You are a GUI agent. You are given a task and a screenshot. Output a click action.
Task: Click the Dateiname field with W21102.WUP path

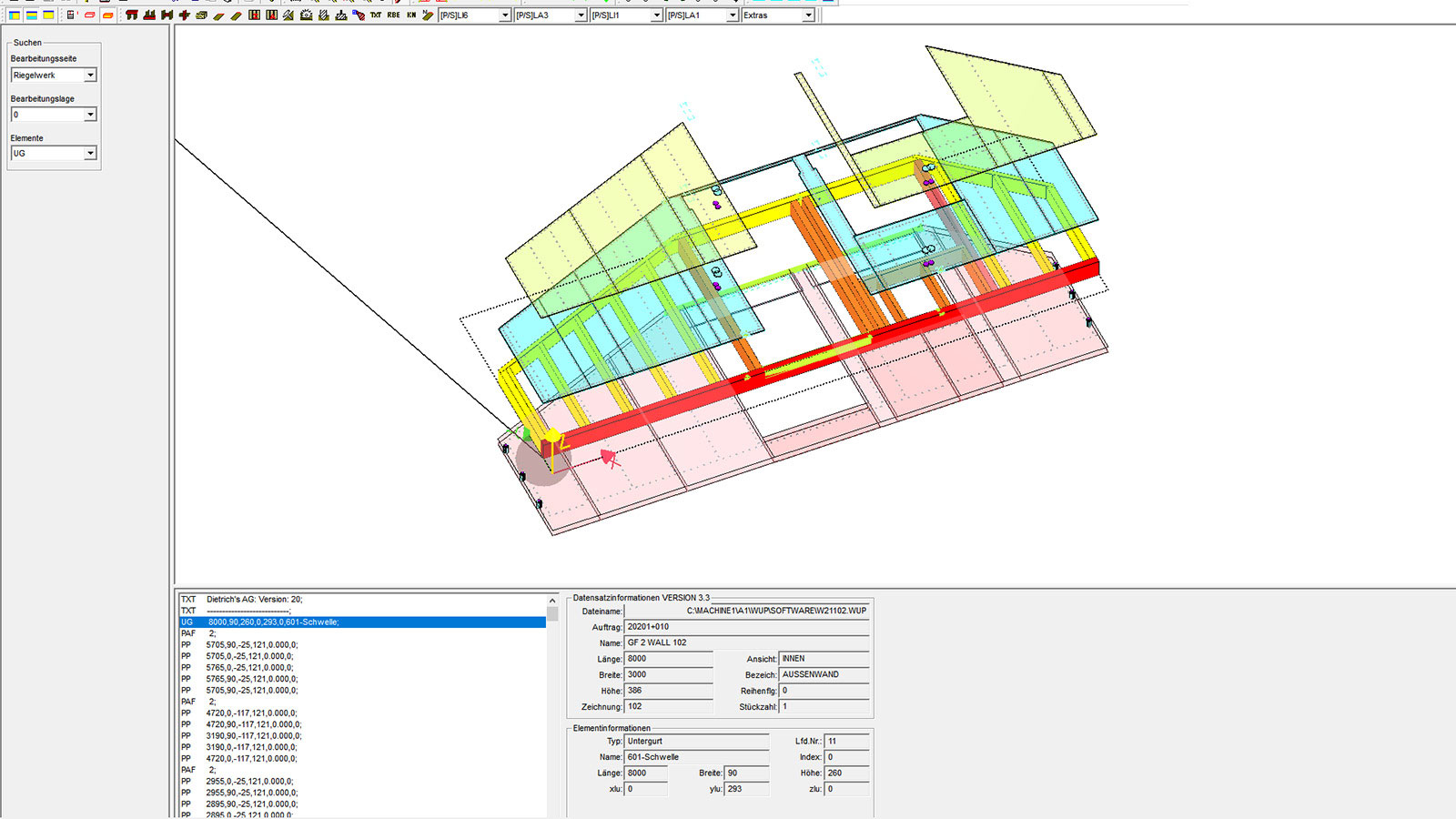click(x=746, y=612)
